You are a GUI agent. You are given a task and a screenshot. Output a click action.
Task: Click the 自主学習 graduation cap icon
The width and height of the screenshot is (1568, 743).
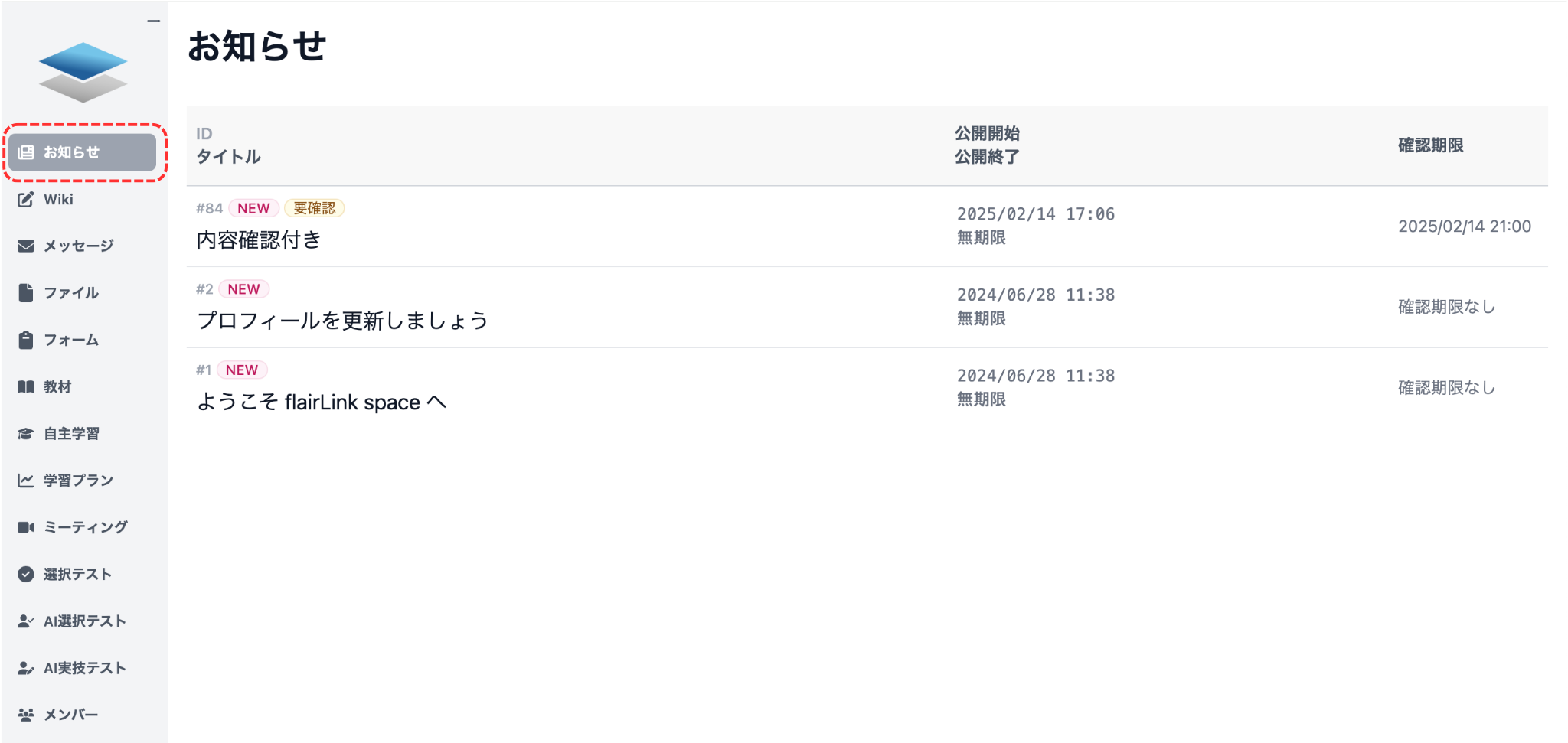tap(26, 434)
